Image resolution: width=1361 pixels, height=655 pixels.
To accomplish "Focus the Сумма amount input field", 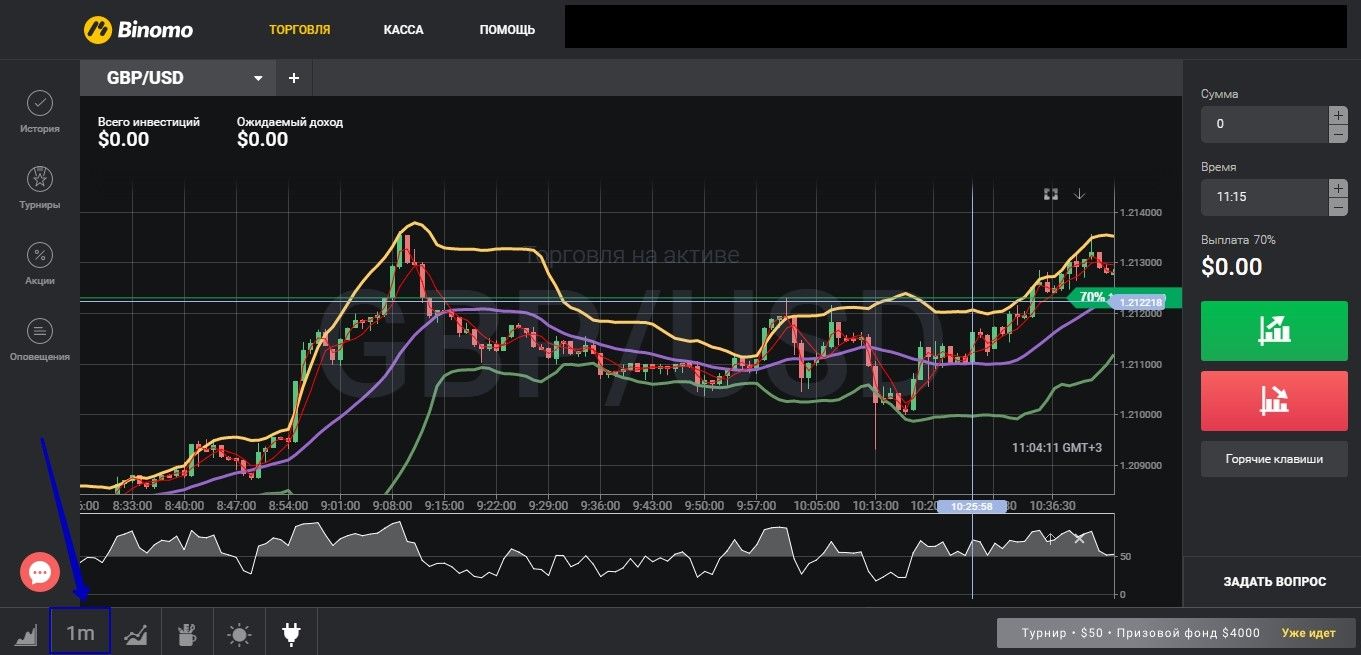I will click(x=1264, y=124).
